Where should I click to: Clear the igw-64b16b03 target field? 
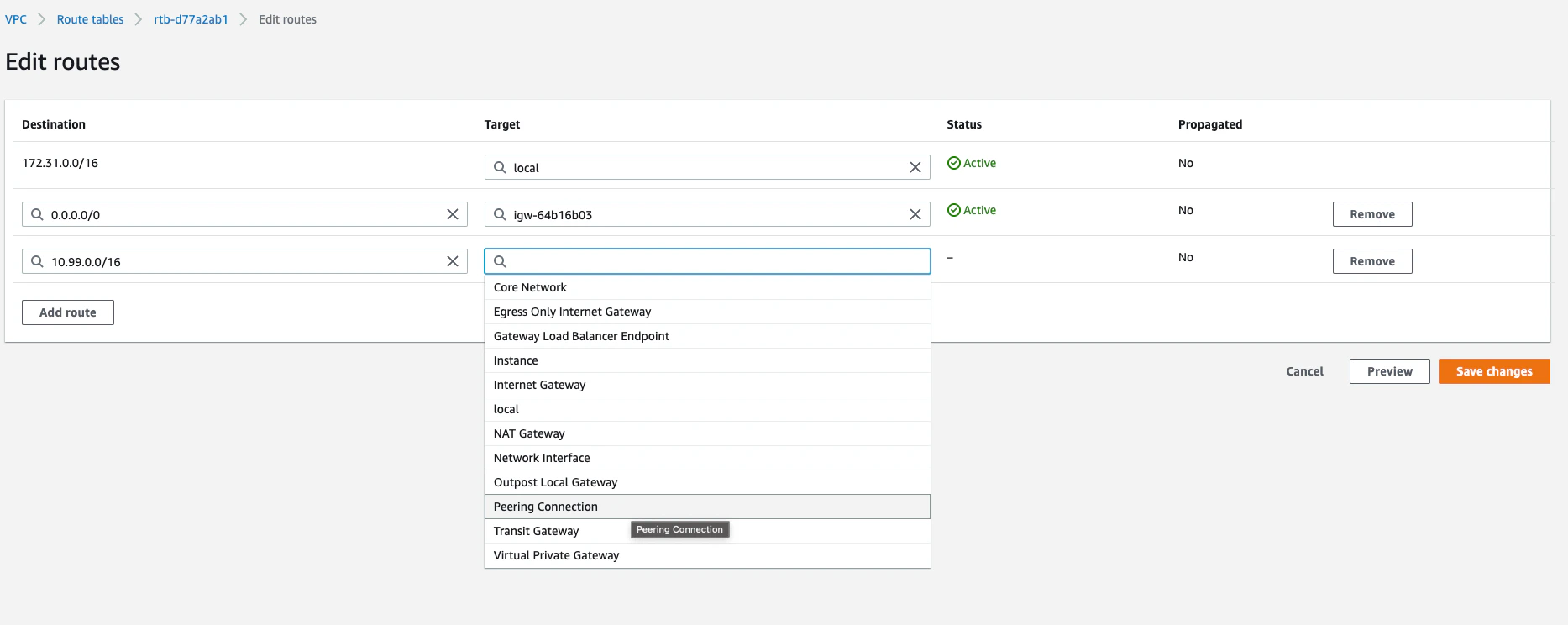pos(915,214)
